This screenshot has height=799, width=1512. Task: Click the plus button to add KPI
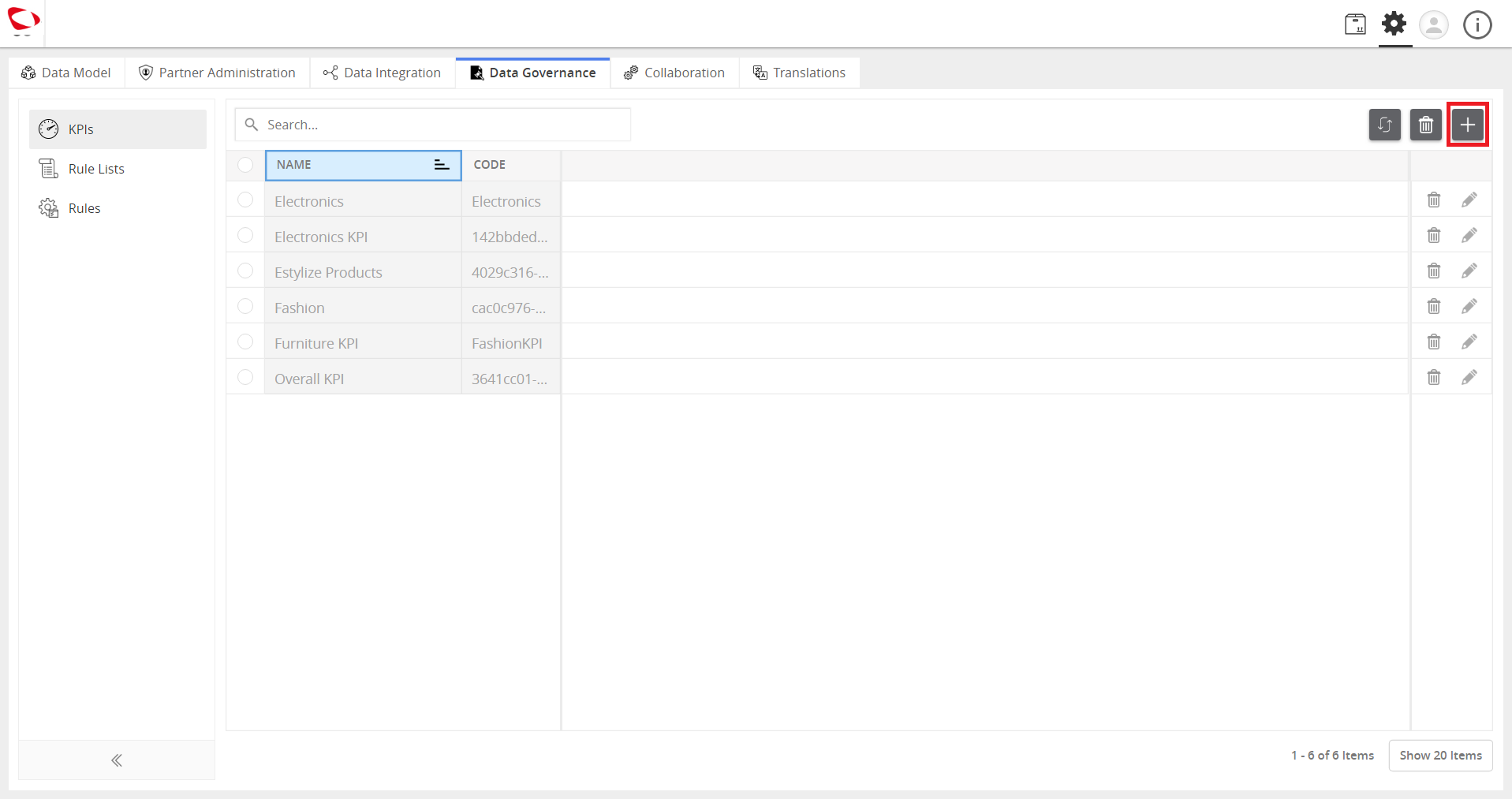point(1467,125)
